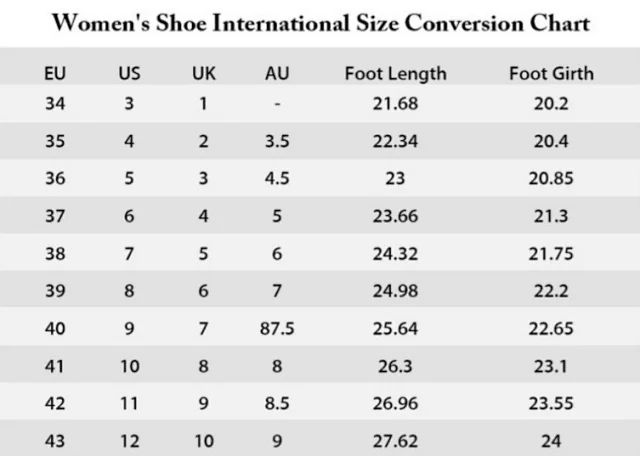This screenshot has height=456, width=640.
Task: Click the Foot Length column header
Action: coord(395,73)
